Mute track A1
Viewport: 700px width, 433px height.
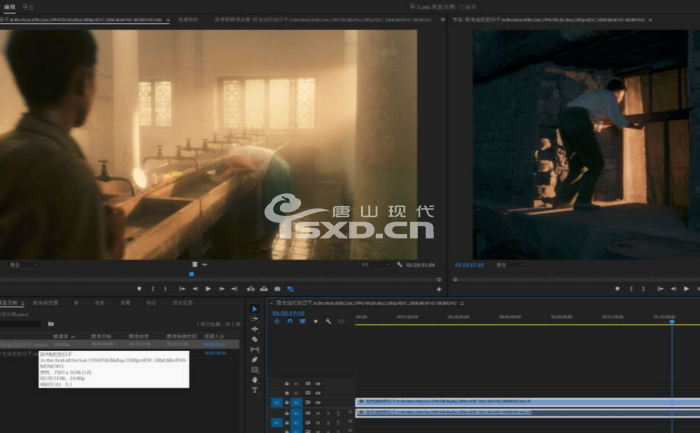click(x=318, y=413)
